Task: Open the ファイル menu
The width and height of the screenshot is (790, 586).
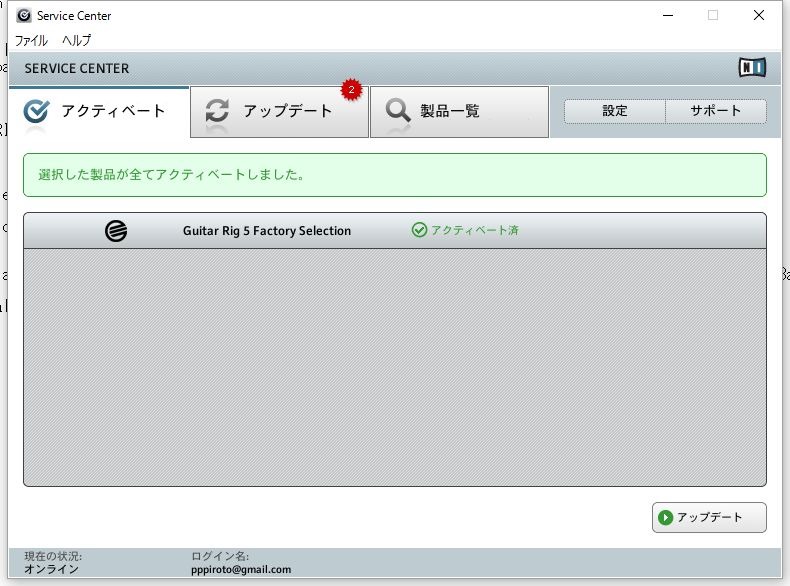Action: coord(31,41)
